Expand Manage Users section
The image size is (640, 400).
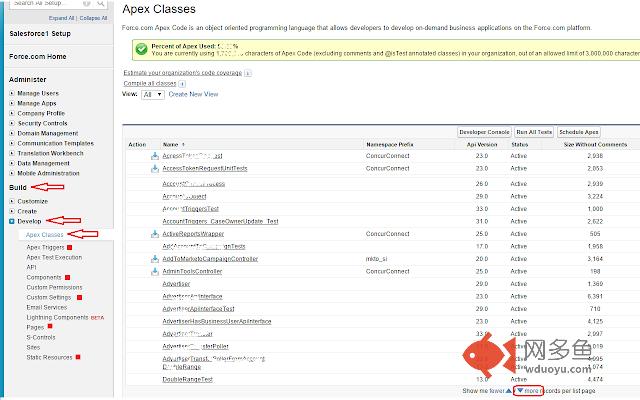(x=12, y=93)
